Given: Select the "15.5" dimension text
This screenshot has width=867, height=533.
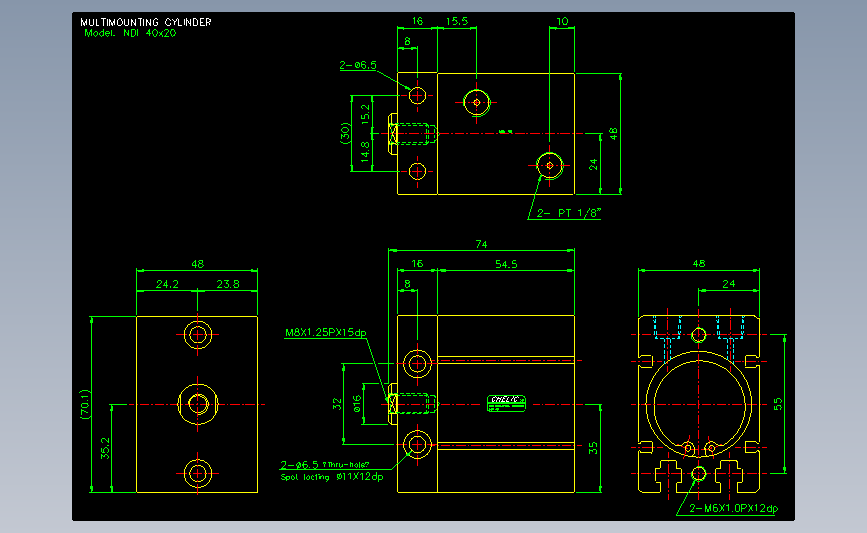Looking at the screenshot, I should 457,22.
